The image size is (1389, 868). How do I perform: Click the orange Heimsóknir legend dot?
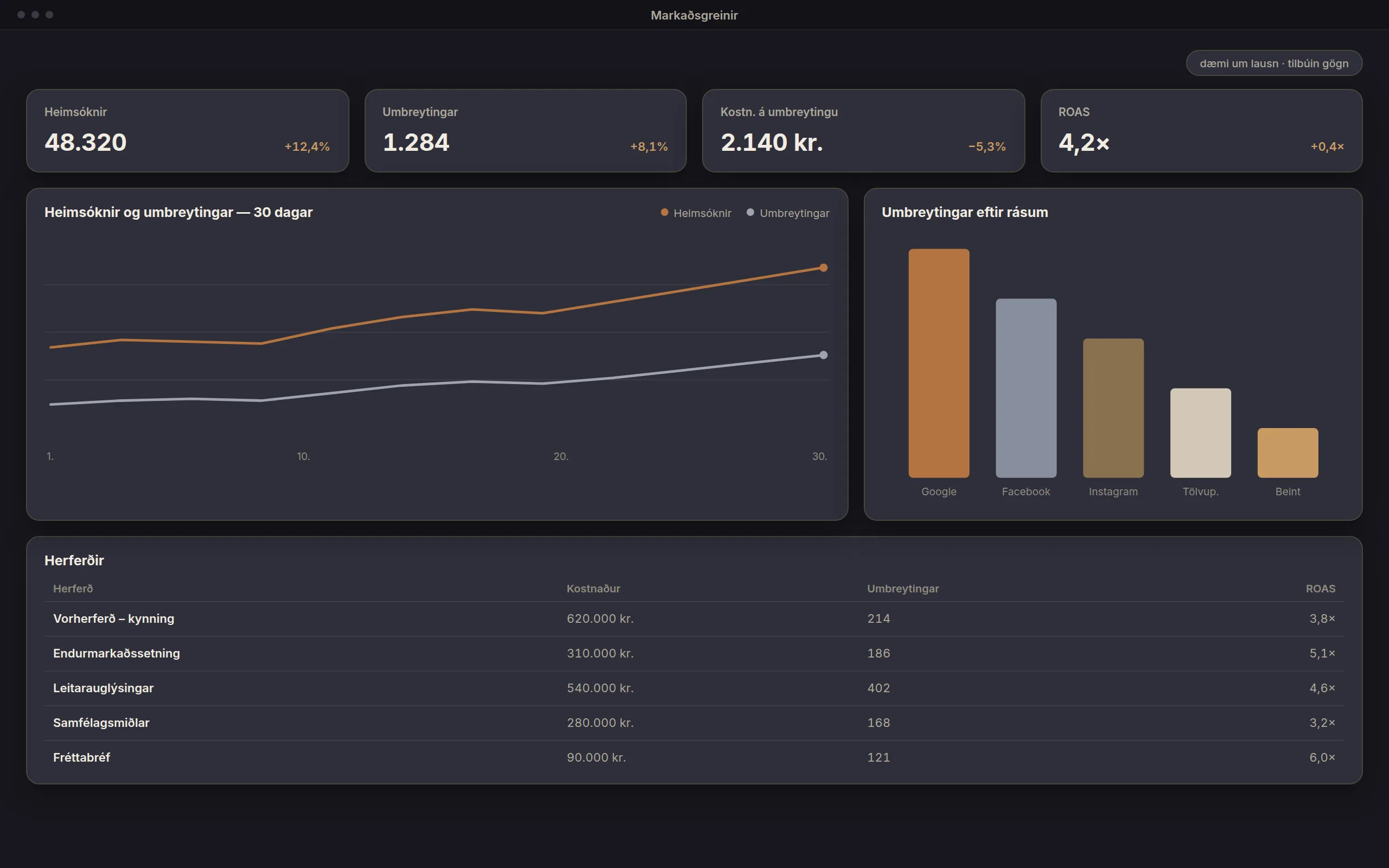664,213
